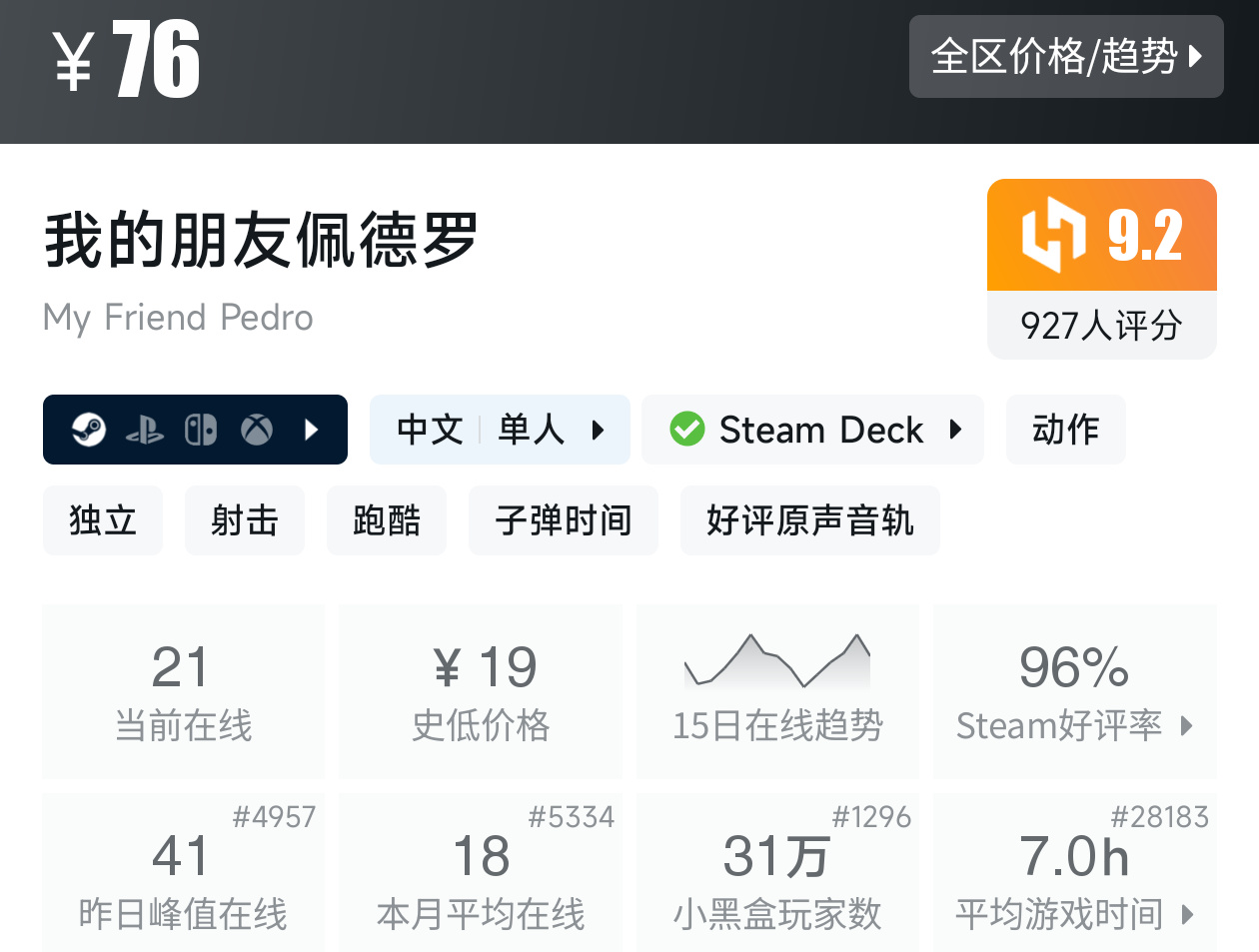Image resolution: width=1259 pixels, height=952 pixels.
Task: Click the PlayStation platform icon
Action: (145, 431)
